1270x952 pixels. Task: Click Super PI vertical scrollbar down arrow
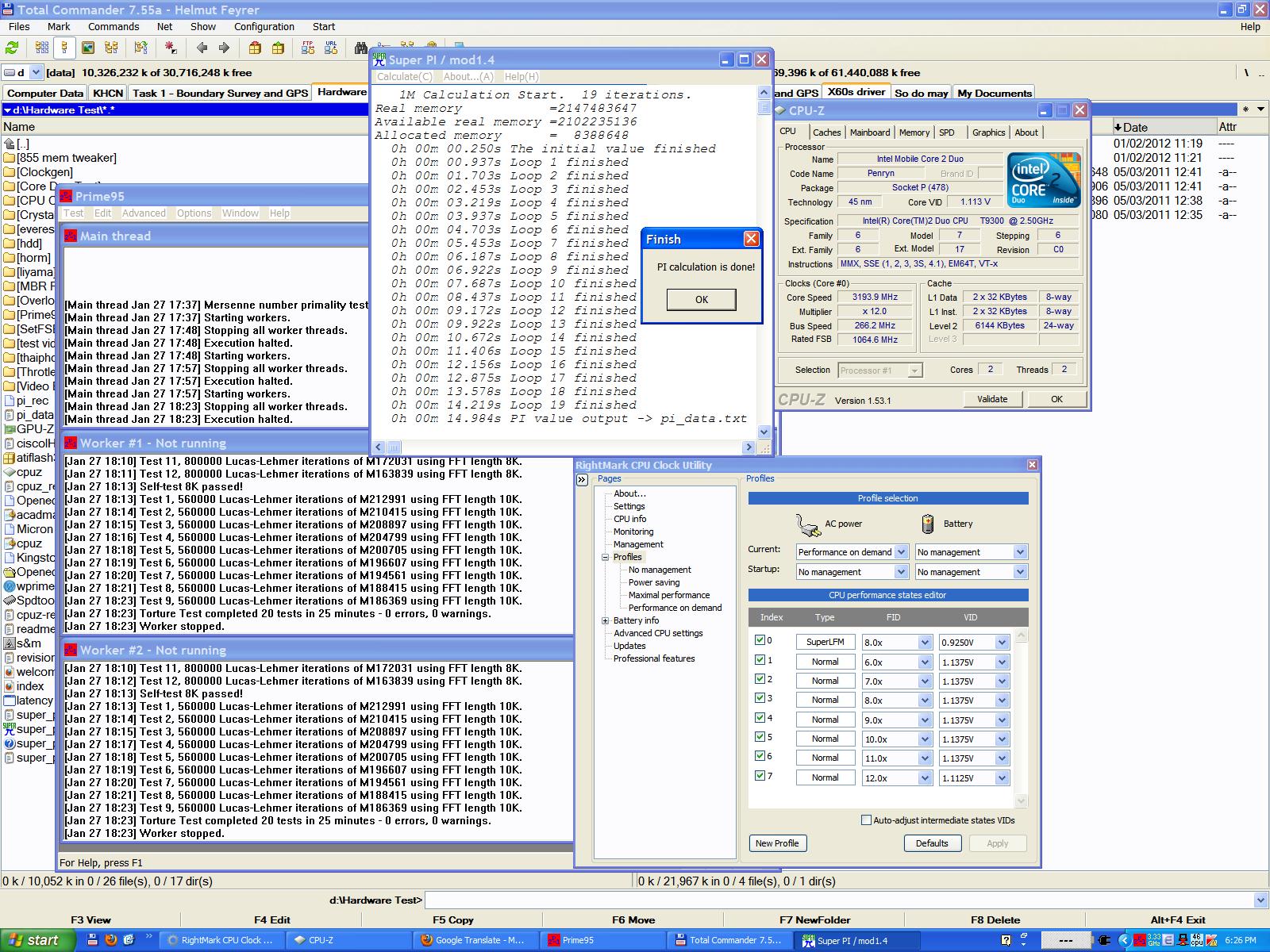click(x=764, y=432)
